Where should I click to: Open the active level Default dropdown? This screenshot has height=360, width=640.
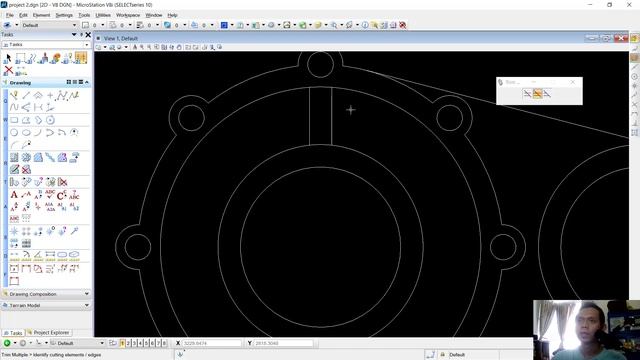click(74, 25)
